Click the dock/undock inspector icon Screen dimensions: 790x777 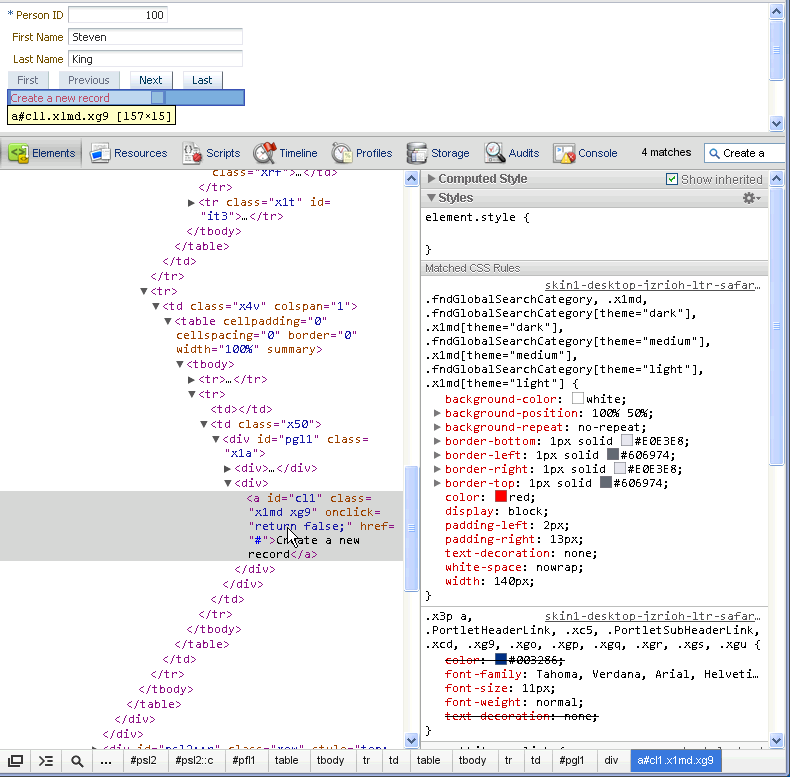click(16, 761)
